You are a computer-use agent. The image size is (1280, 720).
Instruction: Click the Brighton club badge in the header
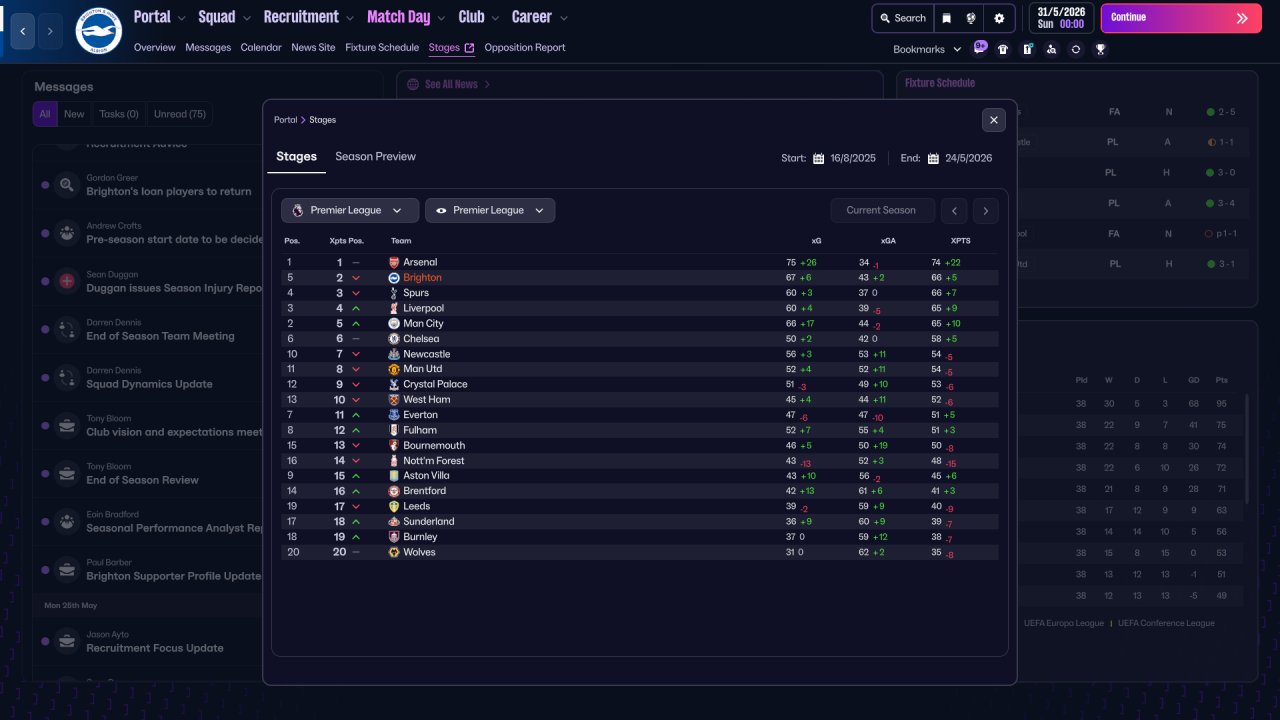98,31
